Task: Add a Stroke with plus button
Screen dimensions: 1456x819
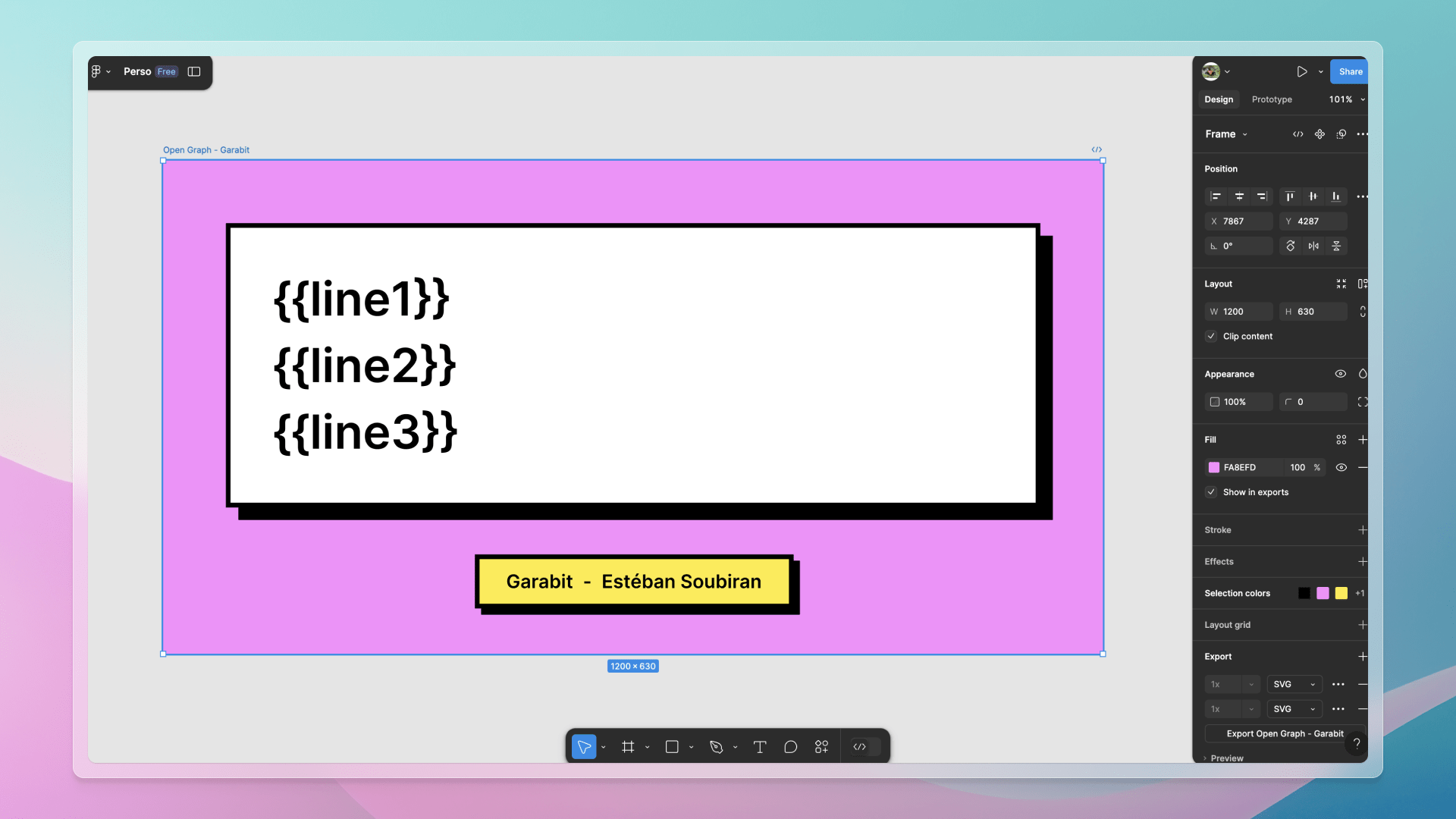Action: coord(1363,530)
